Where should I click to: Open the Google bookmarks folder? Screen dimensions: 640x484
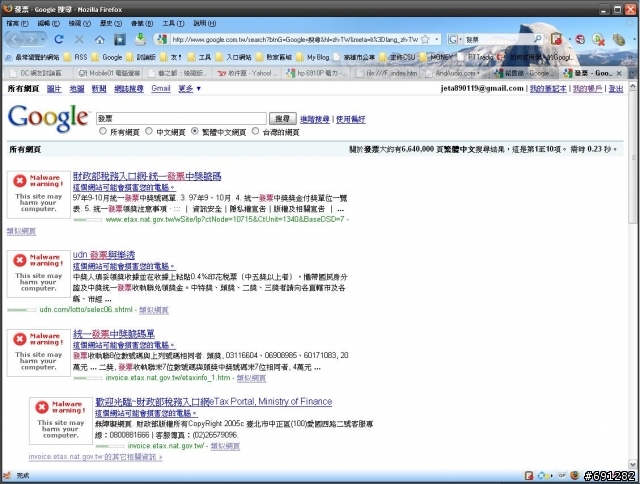[x=107, y=57]
